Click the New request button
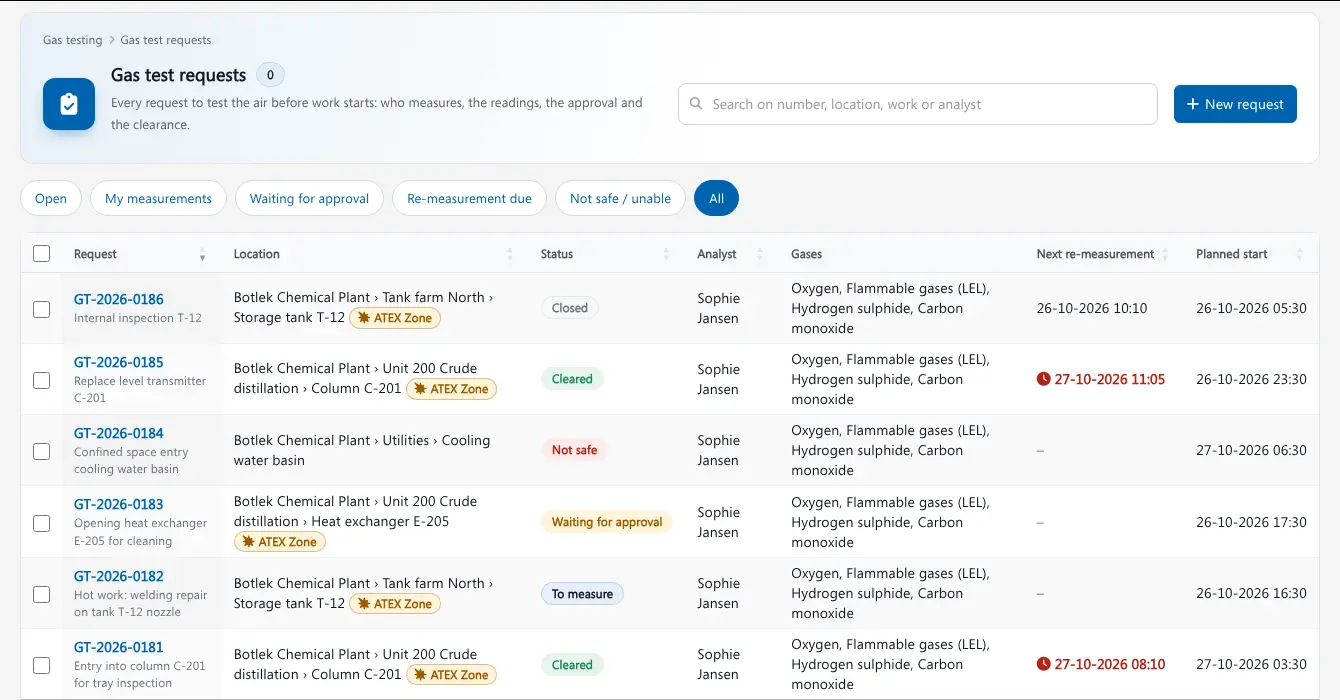Image resolution: width=1340 pixels, height=700 pixels. 1235,104
